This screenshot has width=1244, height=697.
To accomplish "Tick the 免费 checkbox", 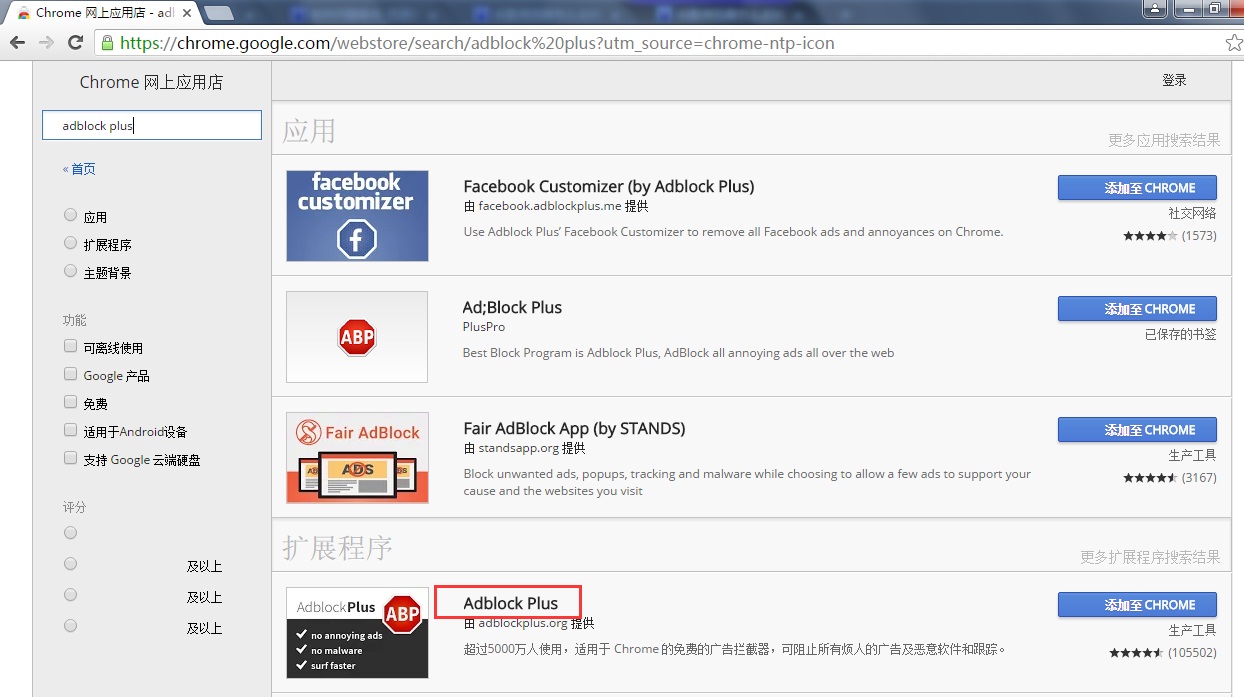I will pos(70,402).
